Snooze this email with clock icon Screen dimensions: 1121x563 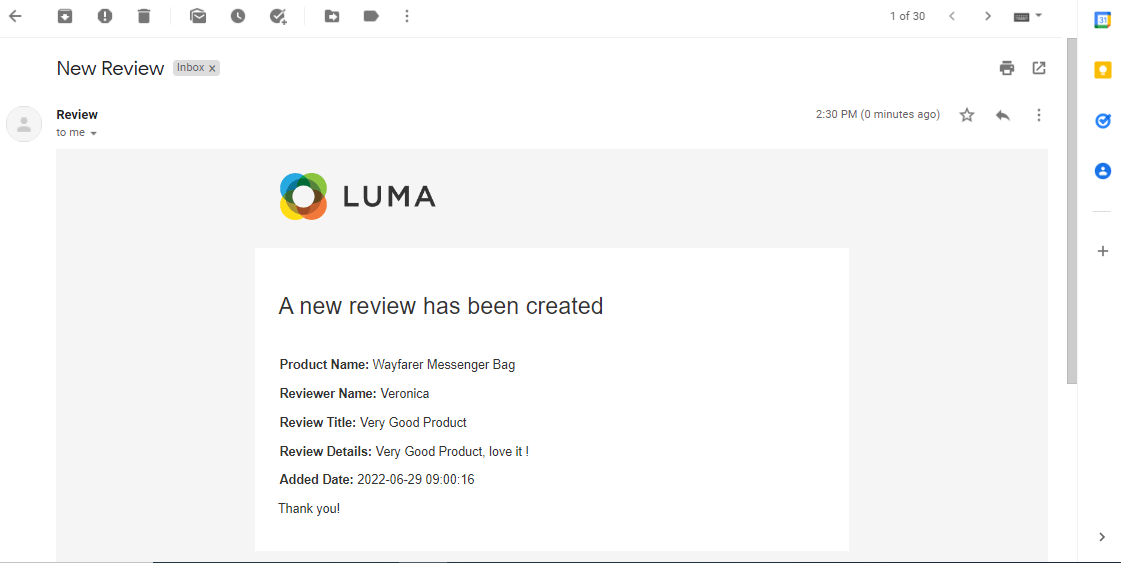(x=237, y=16)
